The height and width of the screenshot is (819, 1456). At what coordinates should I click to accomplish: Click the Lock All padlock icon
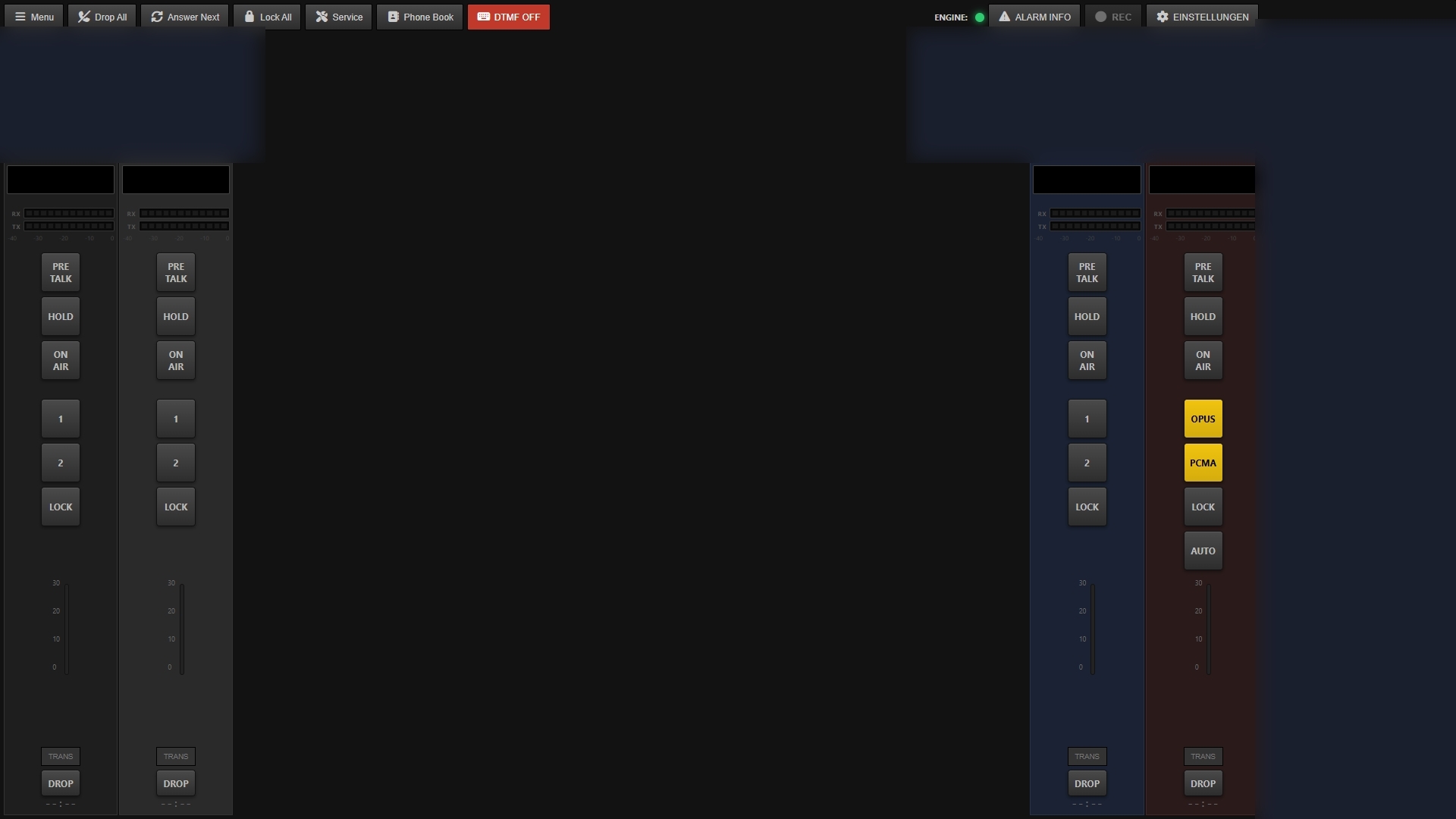[249, 16]
